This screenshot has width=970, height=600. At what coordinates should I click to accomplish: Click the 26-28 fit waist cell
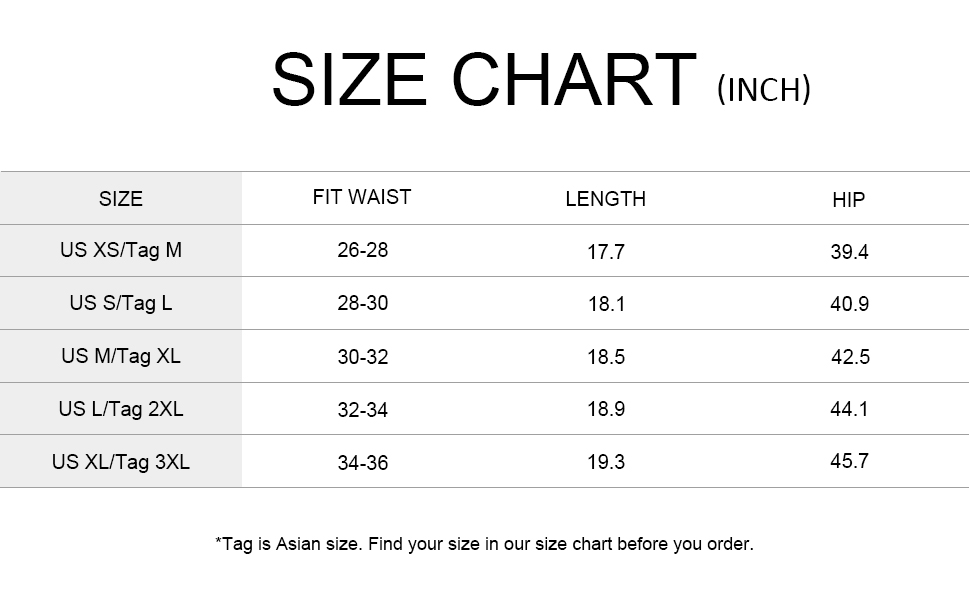363,250
